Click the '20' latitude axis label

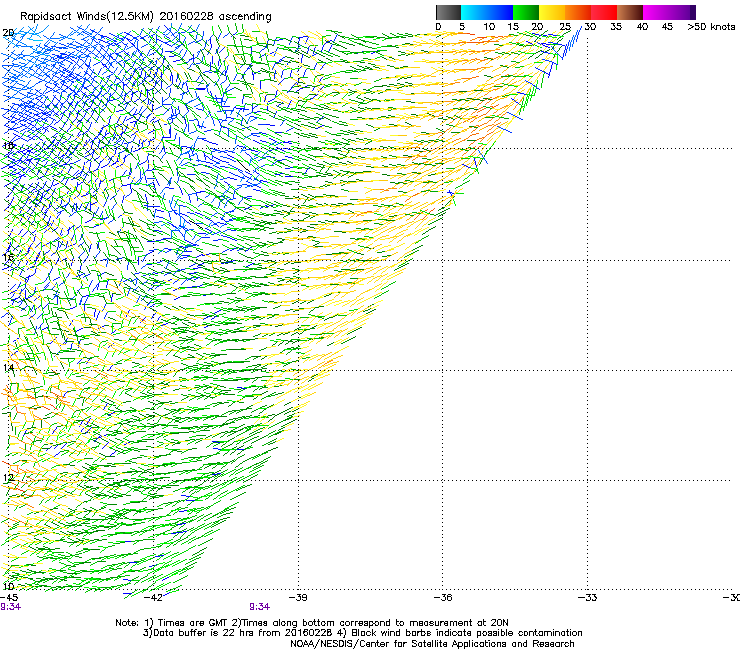click(8, 33)
